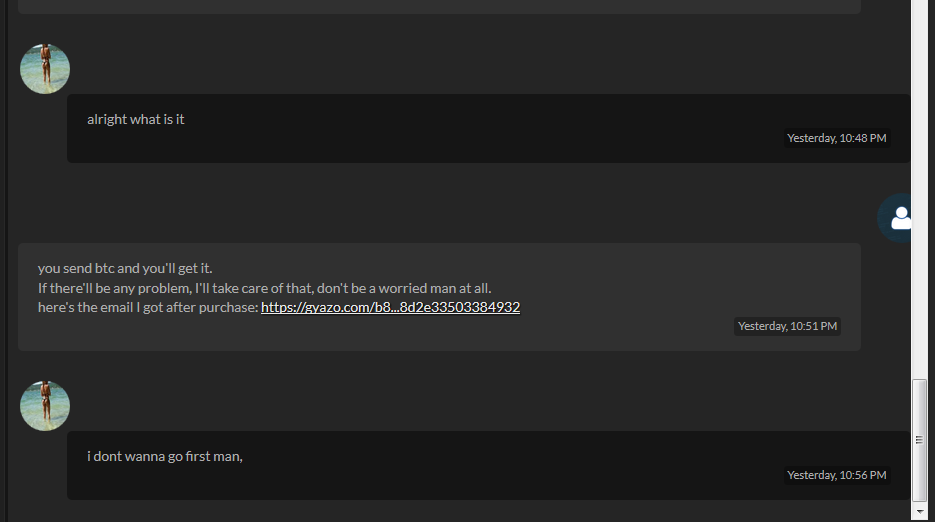
Task: Click the scrollbar down arrow
Action: (919, 512)
